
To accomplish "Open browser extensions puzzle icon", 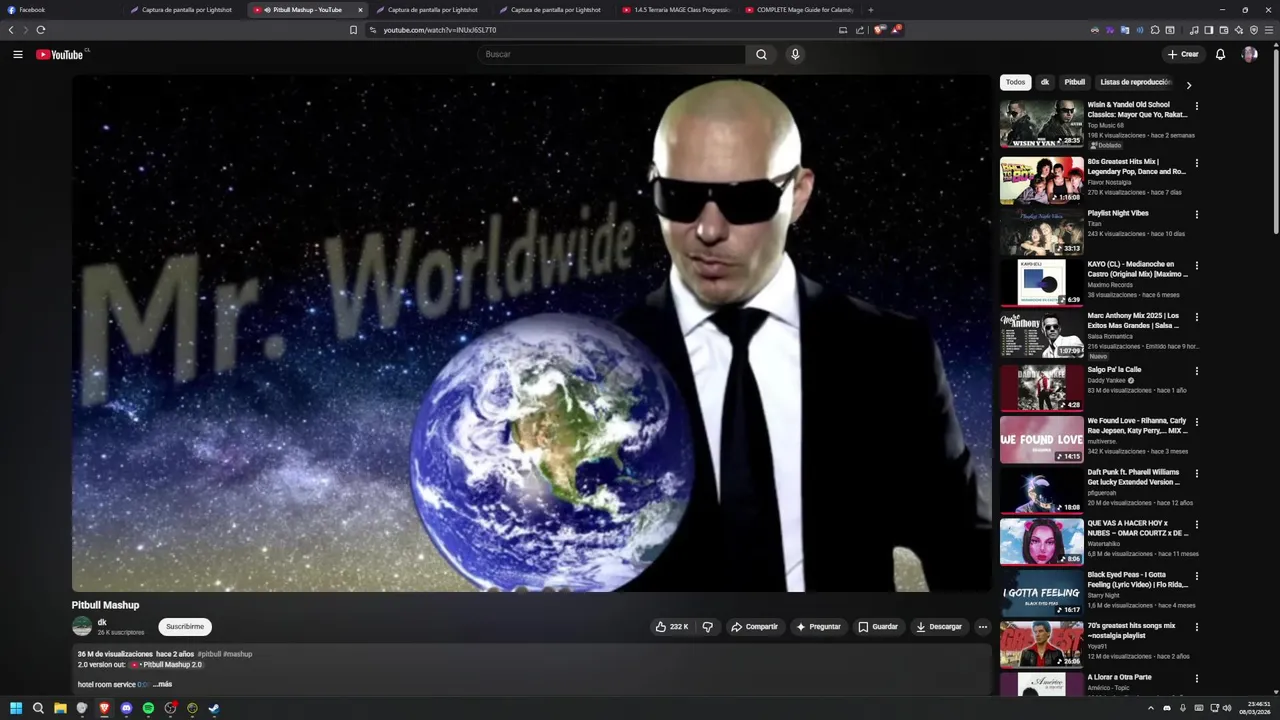I will tap(1155, 30).
